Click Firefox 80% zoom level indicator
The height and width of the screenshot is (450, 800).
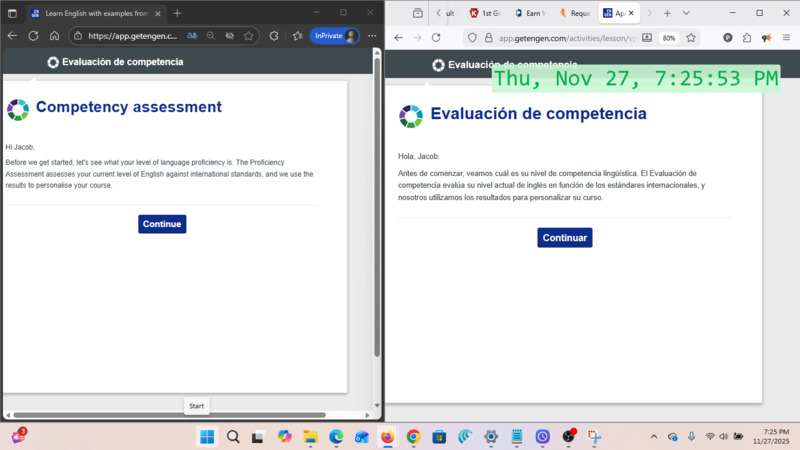click(668, 38)
